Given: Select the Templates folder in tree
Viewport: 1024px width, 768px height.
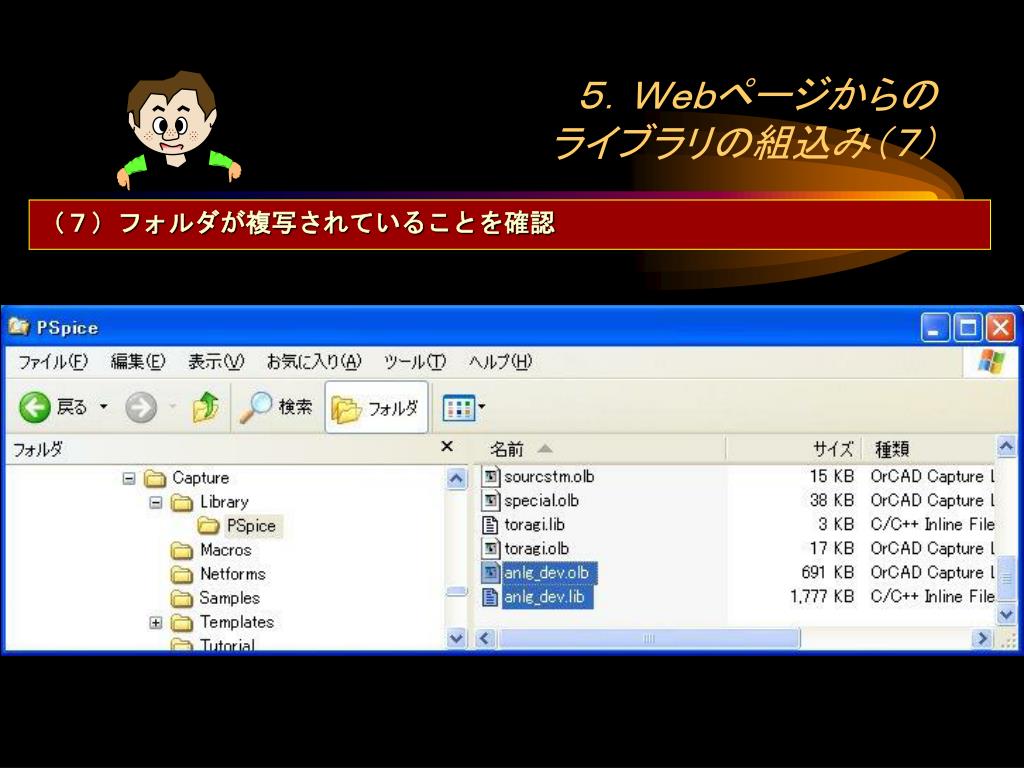Looking at the screenshot, I should [236, 622].
